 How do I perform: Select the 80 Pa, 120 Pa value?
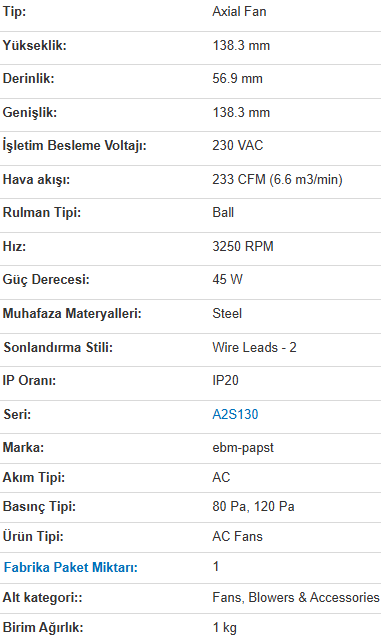(253, 507)
